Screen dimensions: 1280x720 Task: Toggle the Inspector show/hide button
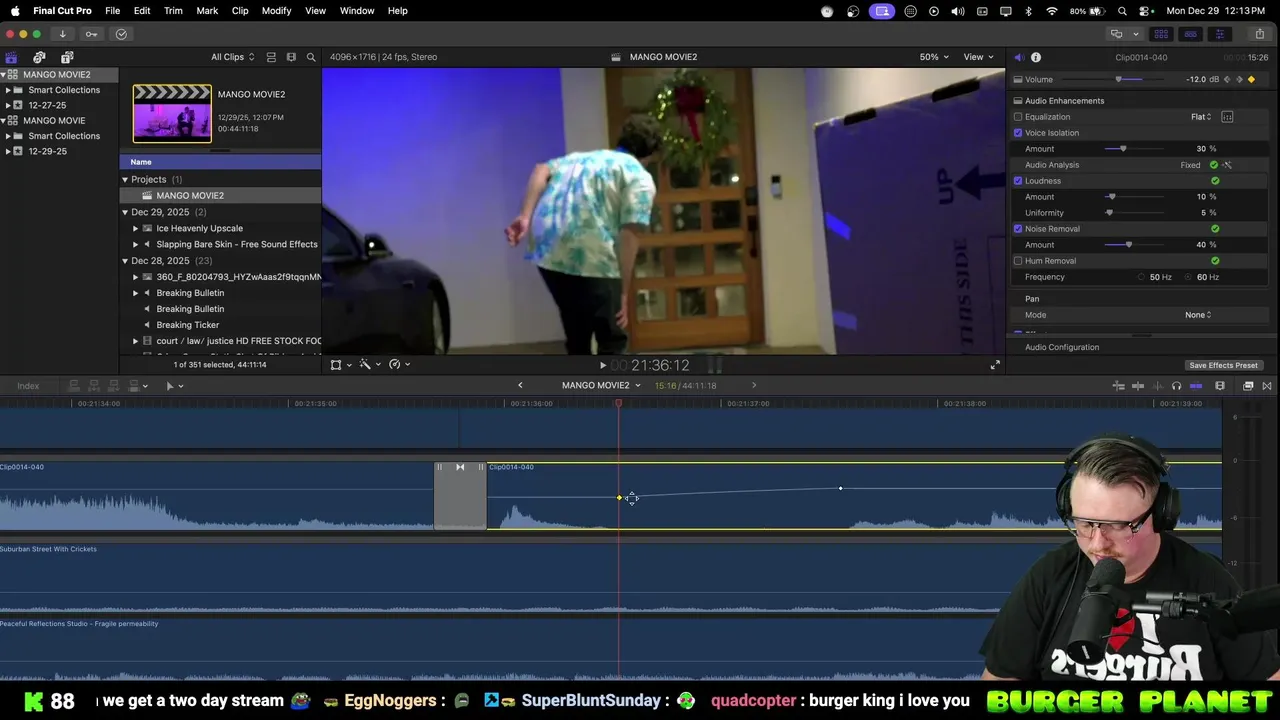(x=1219, y=34)
